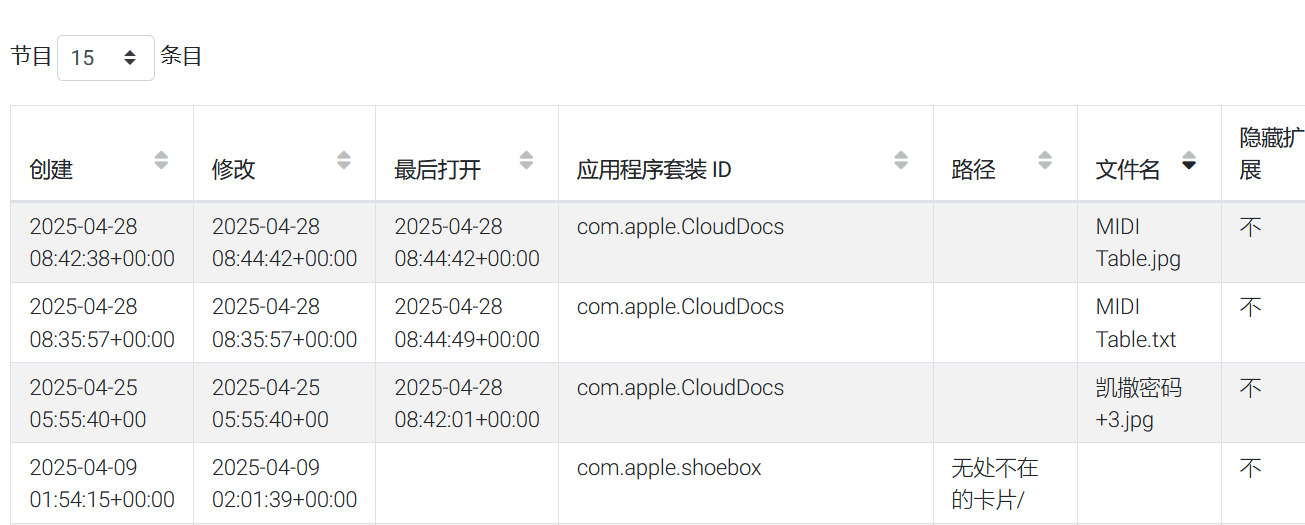Click first row com.apple.CloudDocs cell
1305x525 pixels.
[x=746, y=243]
